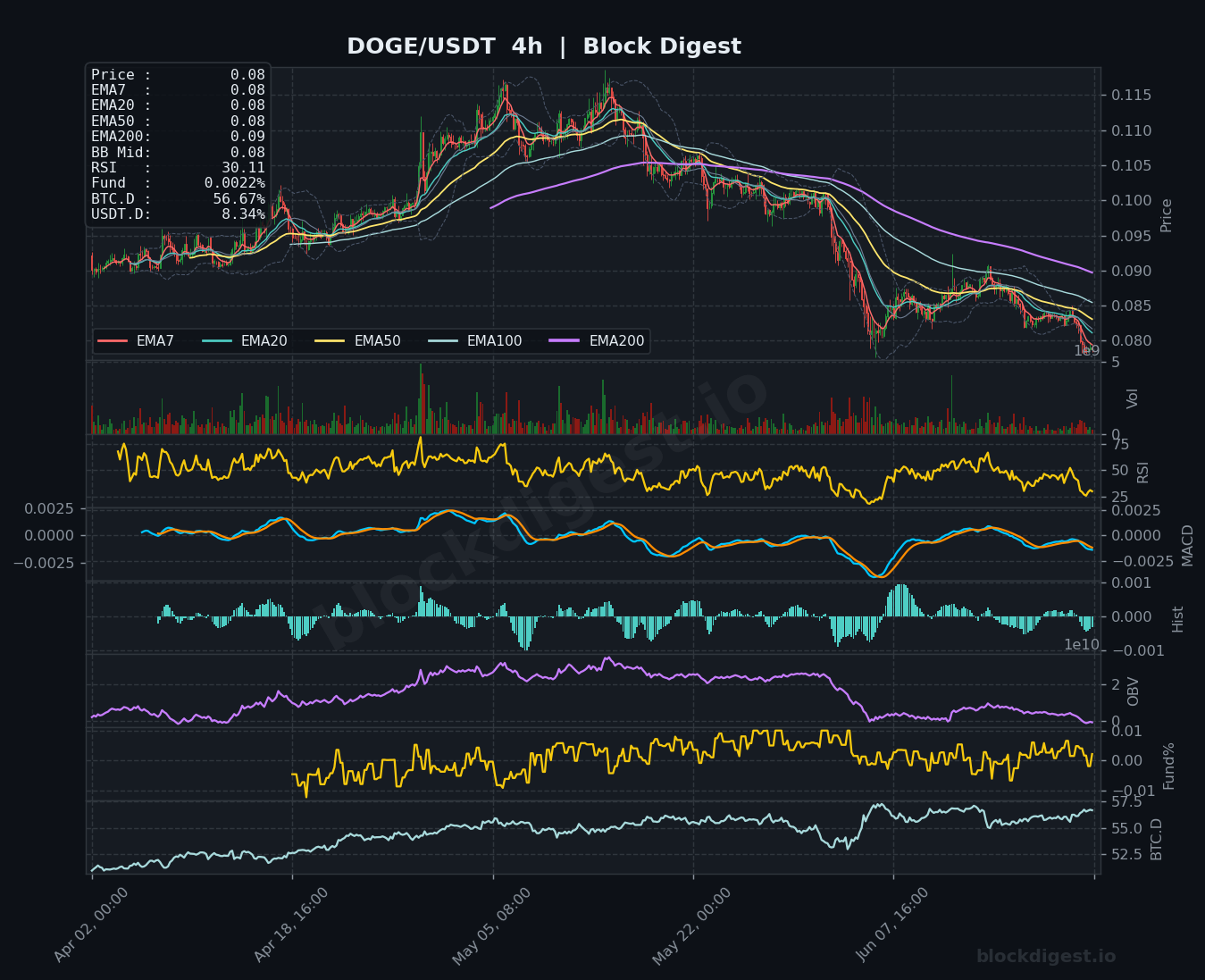1205x980 pixels.
Task: Select the EMA50 legend entry
Action: [x=358, y=341]
